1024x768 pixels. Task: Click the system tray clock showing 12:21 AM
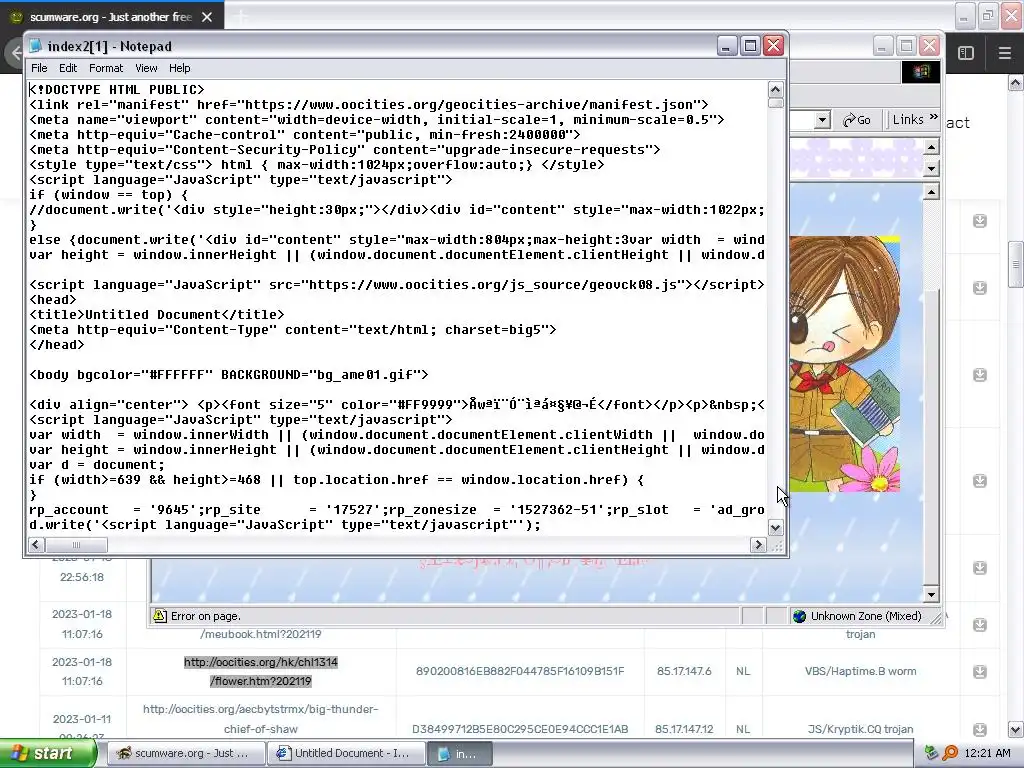tap(987, 753)
